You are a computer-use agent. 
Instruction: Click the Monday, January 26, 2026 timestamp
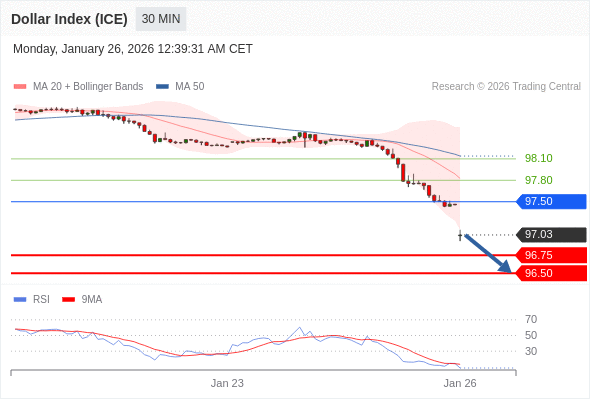(133, 49)
